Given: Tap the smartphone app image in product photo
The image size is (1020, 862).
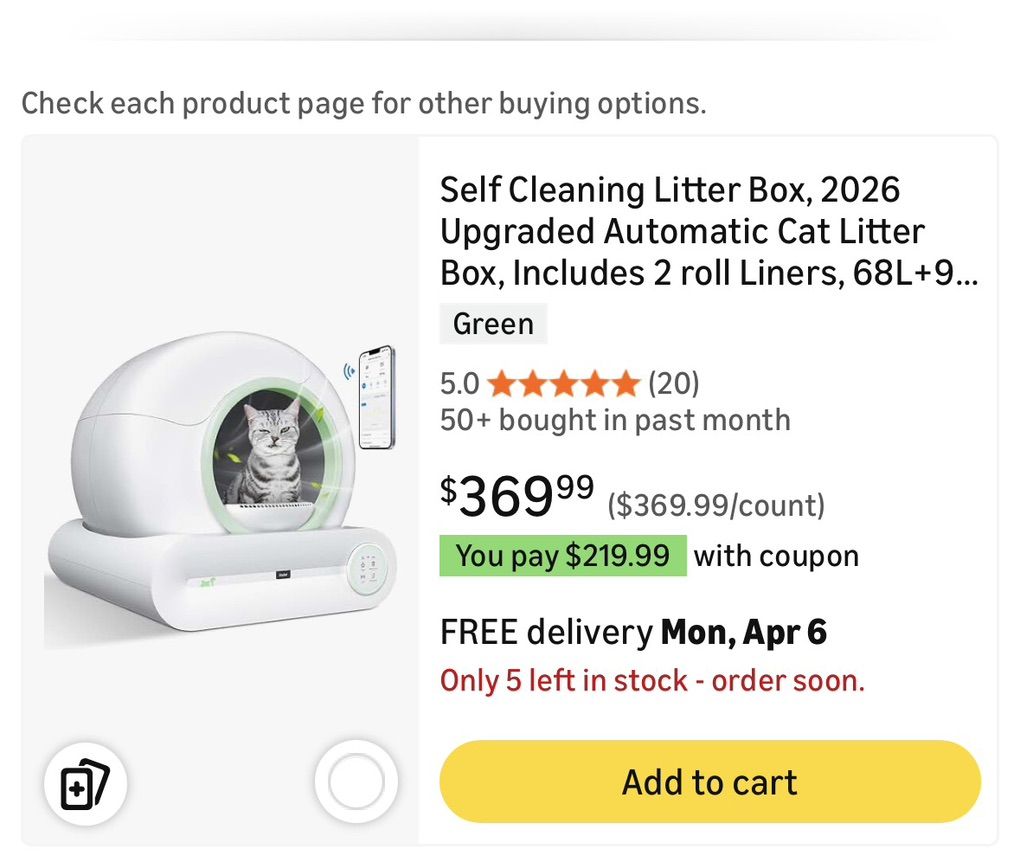Looking at the screenshot, I should coord(376,397).
